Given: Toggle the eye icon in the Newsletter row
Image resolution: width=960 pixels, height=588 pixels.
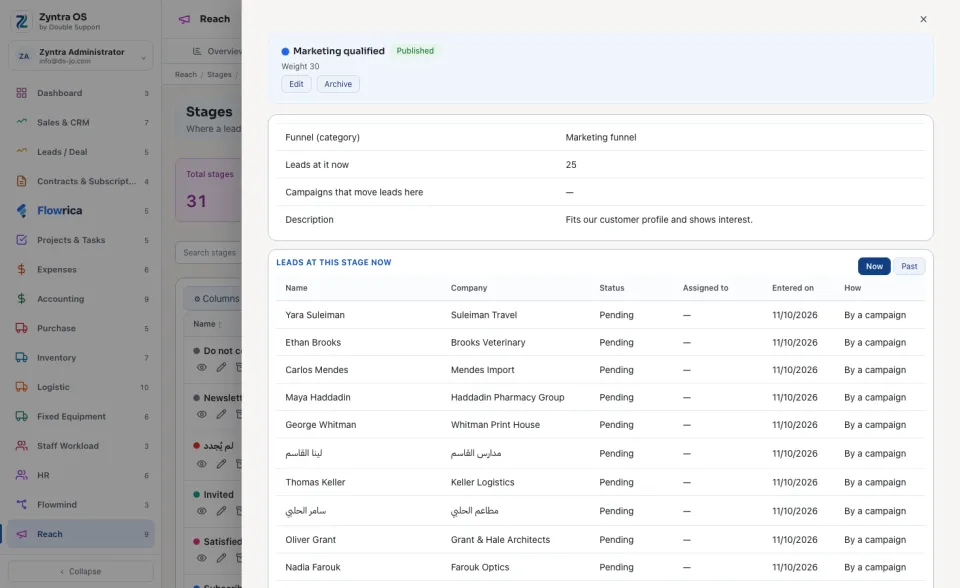Looking at the screenshot, I should (x=201, y=414).
